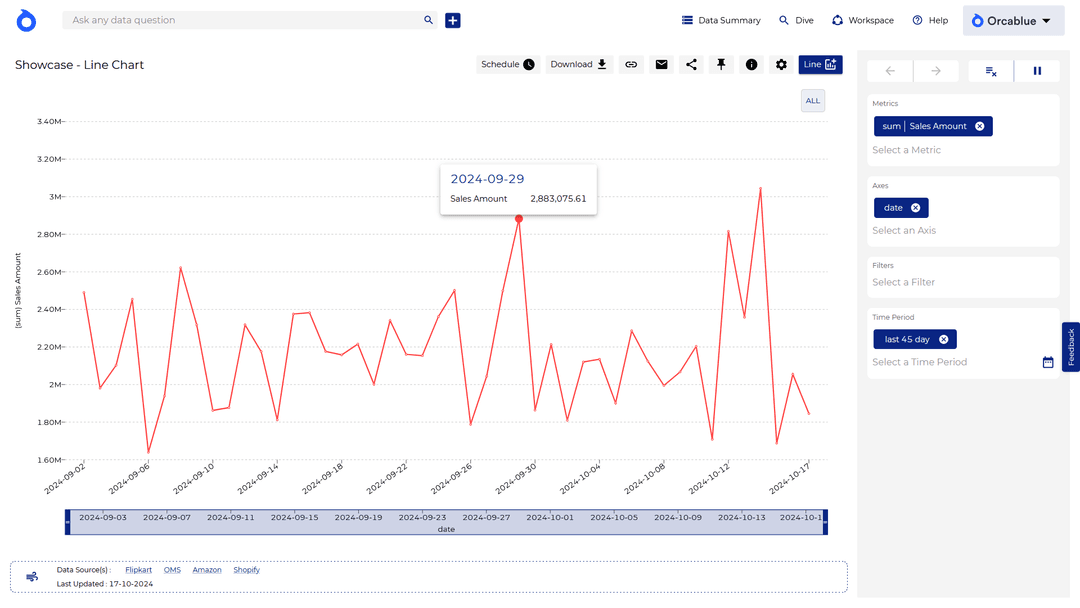Remove the last 45 day chip
Image resolution: width=1080 pixels, height=608 pixels.
point(943,340)
